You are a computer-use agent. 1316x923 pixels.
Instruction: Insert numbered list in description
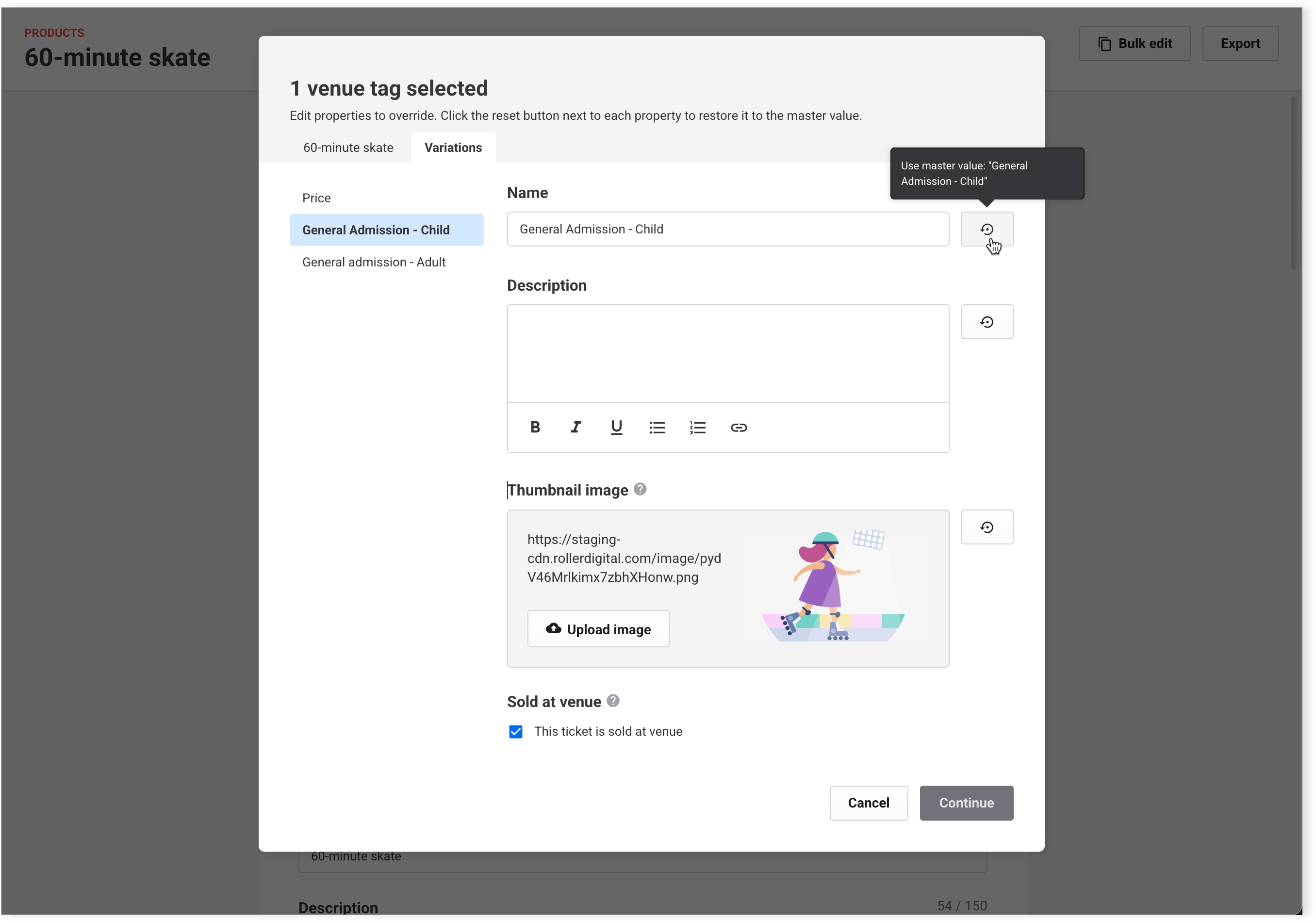(x=698, y=428)
